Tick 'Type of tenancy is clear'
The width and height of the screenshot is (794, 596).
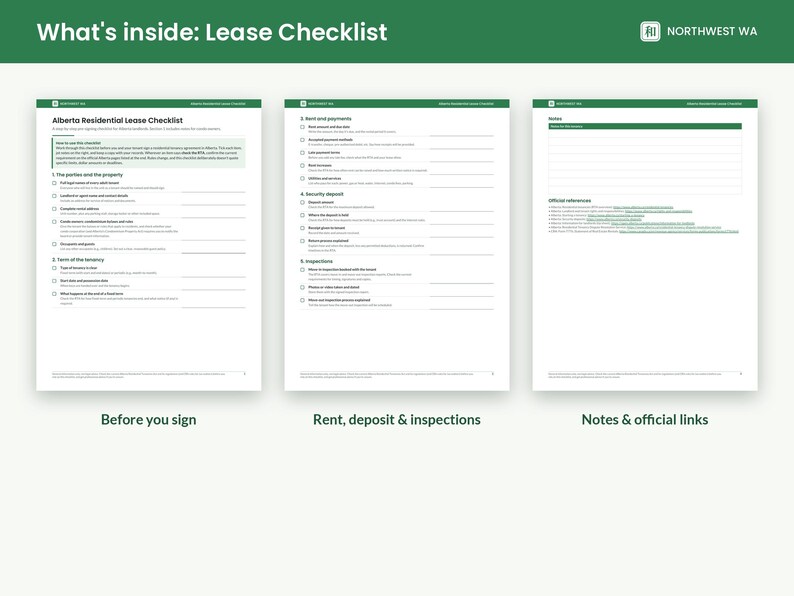[54, 268]
